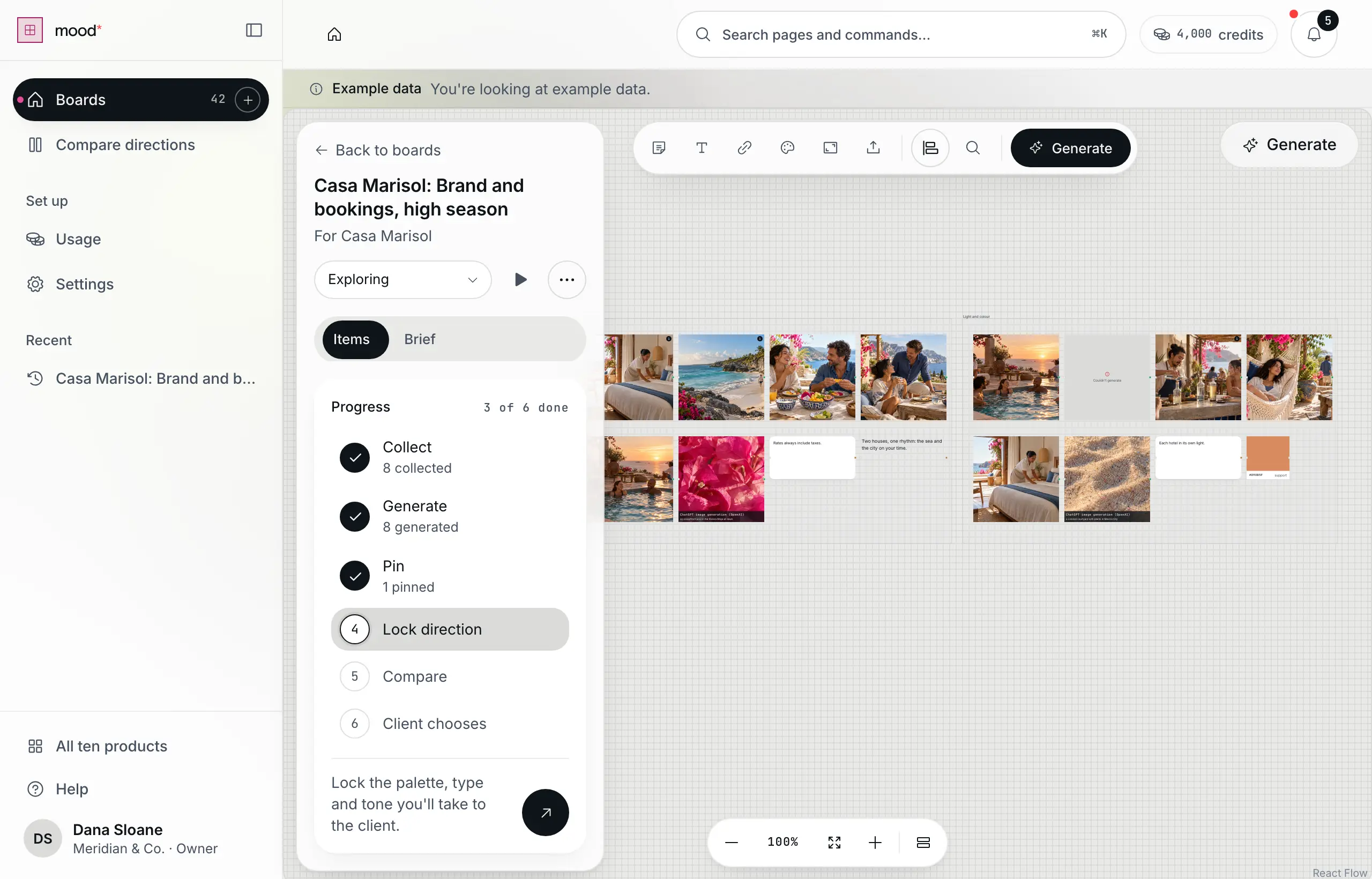Open Settings from sidebar
The width and height of the screenshot is (1372, 879).
pyautogui.click(x=140, y=284)
